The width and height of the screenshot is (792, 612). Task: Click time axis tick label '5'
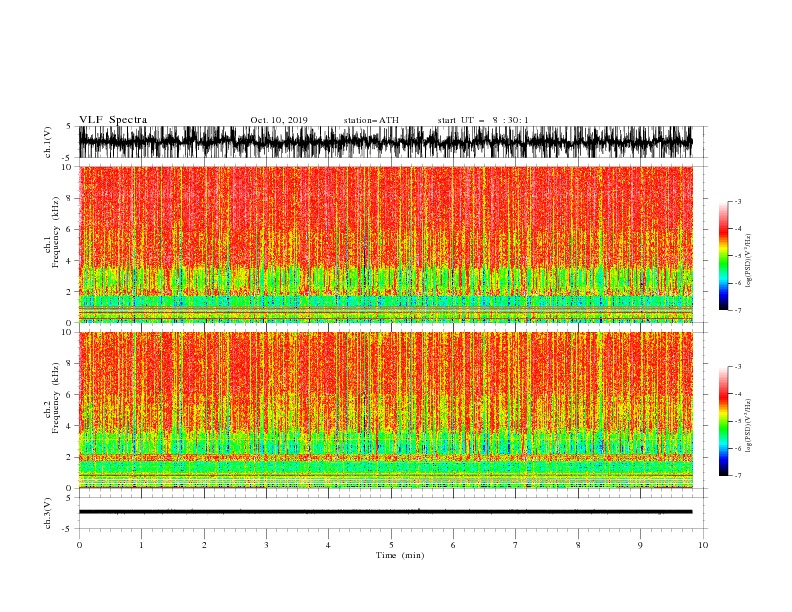(x=391, y=545)
